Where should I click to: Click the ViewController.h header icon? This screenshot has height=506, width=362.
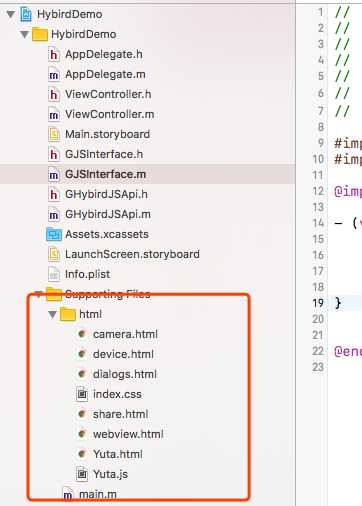click(x=54, y=94)
